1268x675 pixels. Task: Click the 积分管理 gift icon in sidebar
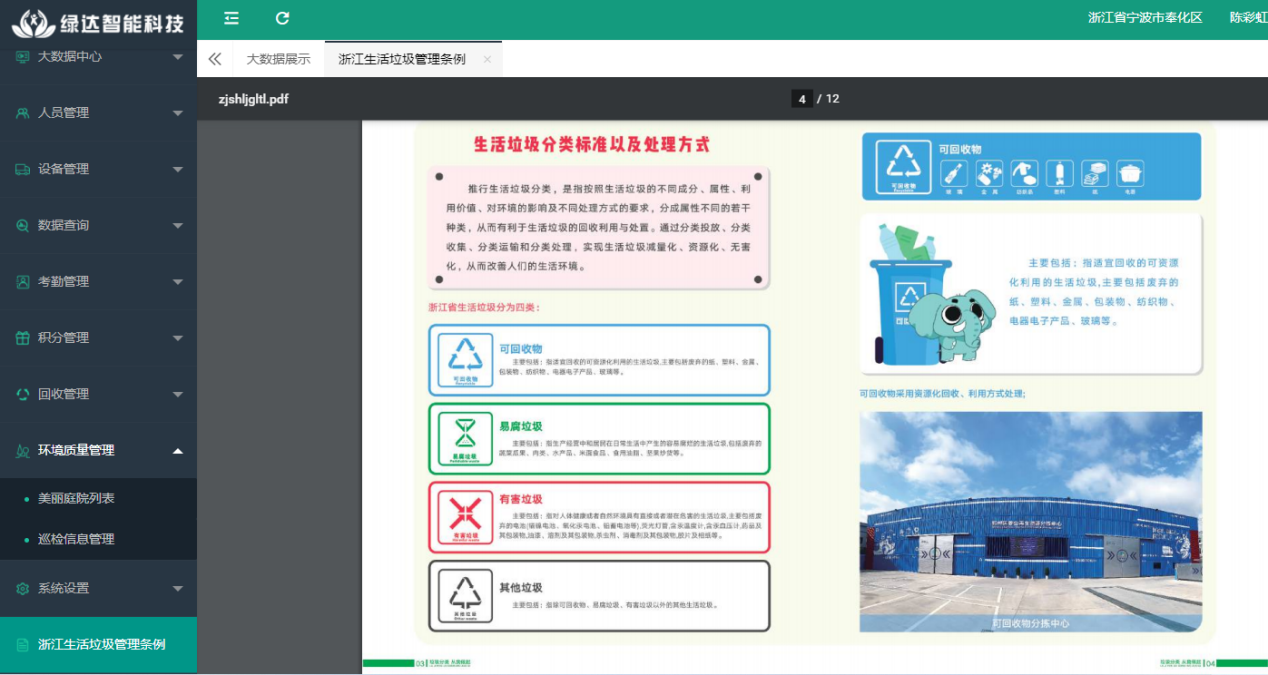pos(22,338)
